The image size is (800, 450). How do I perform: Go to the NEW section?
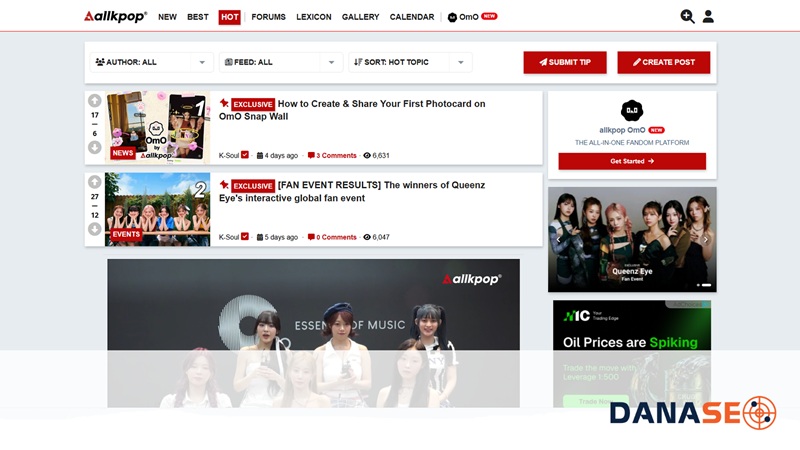[x=167, y=17]
